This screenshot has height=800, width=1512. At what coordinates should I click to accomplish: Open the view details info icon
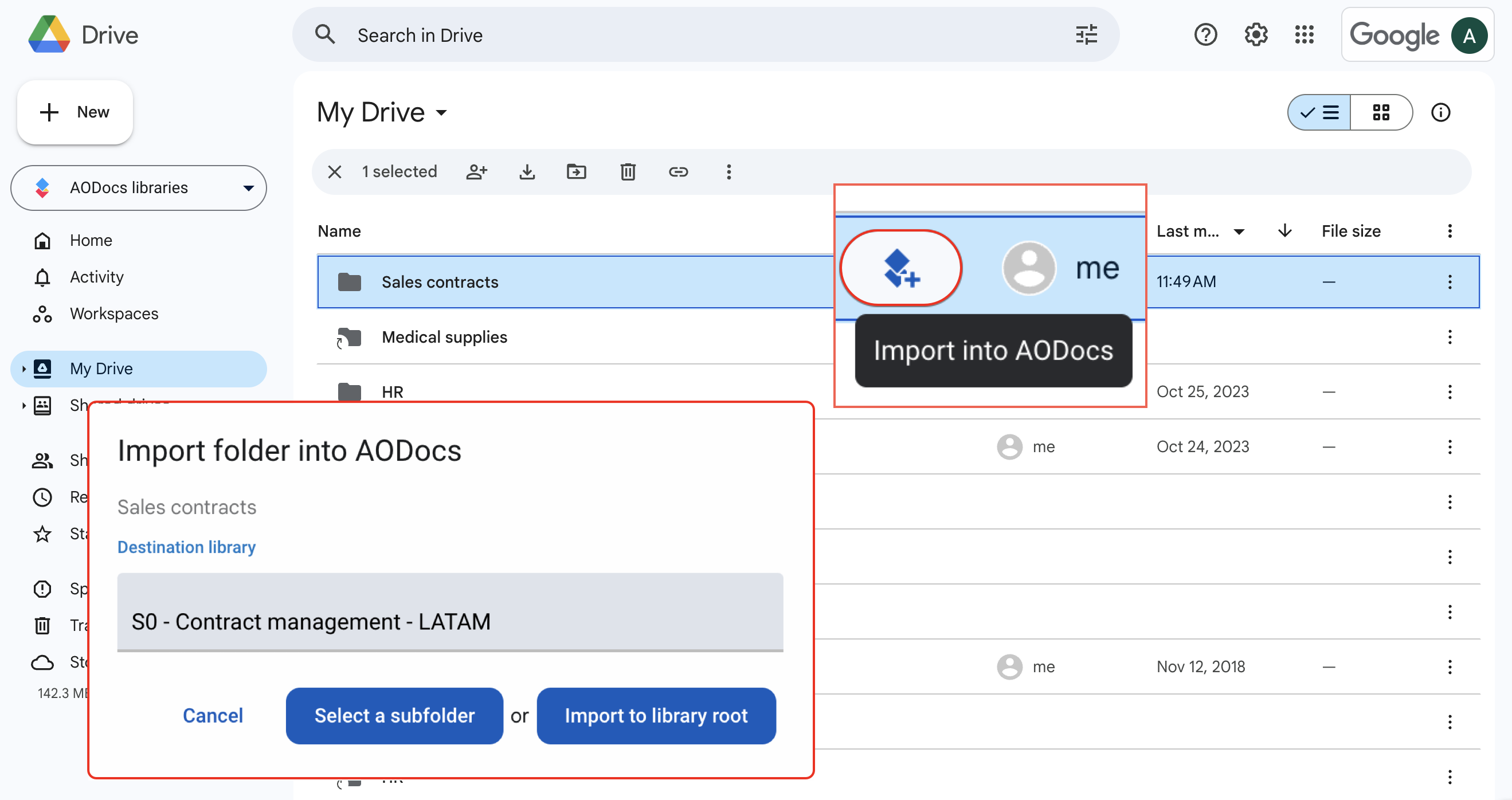pyautogui.click(x=1440, y=112)
